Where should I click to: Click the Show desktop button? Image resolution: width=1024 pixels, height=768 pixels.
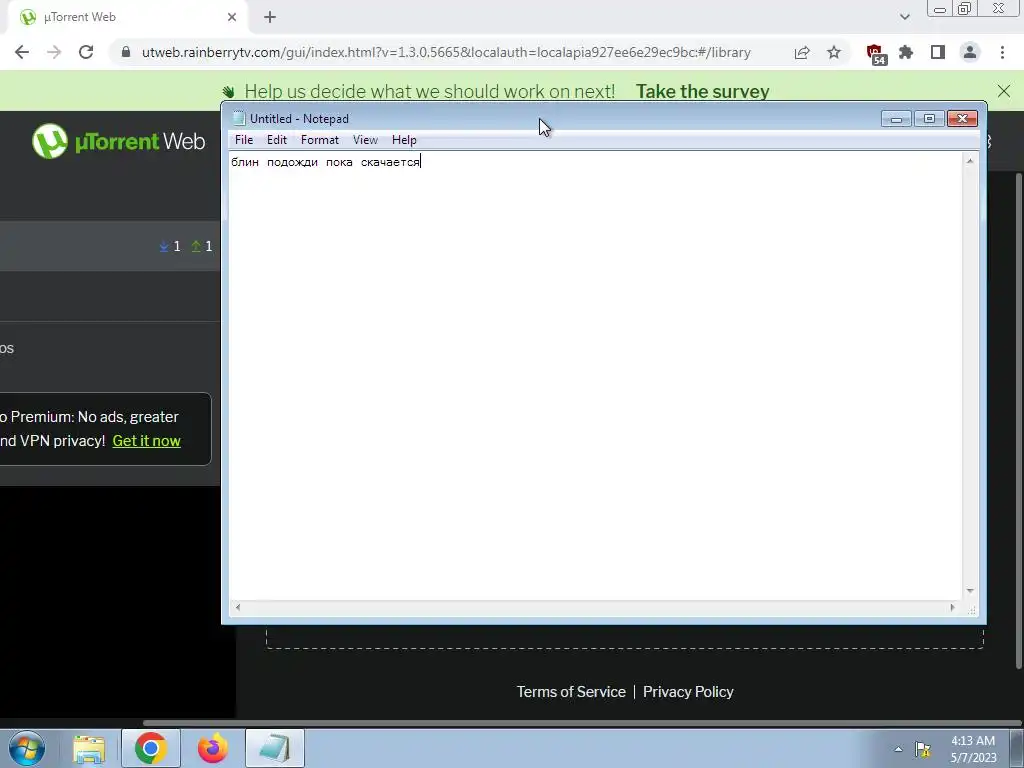1017,749
